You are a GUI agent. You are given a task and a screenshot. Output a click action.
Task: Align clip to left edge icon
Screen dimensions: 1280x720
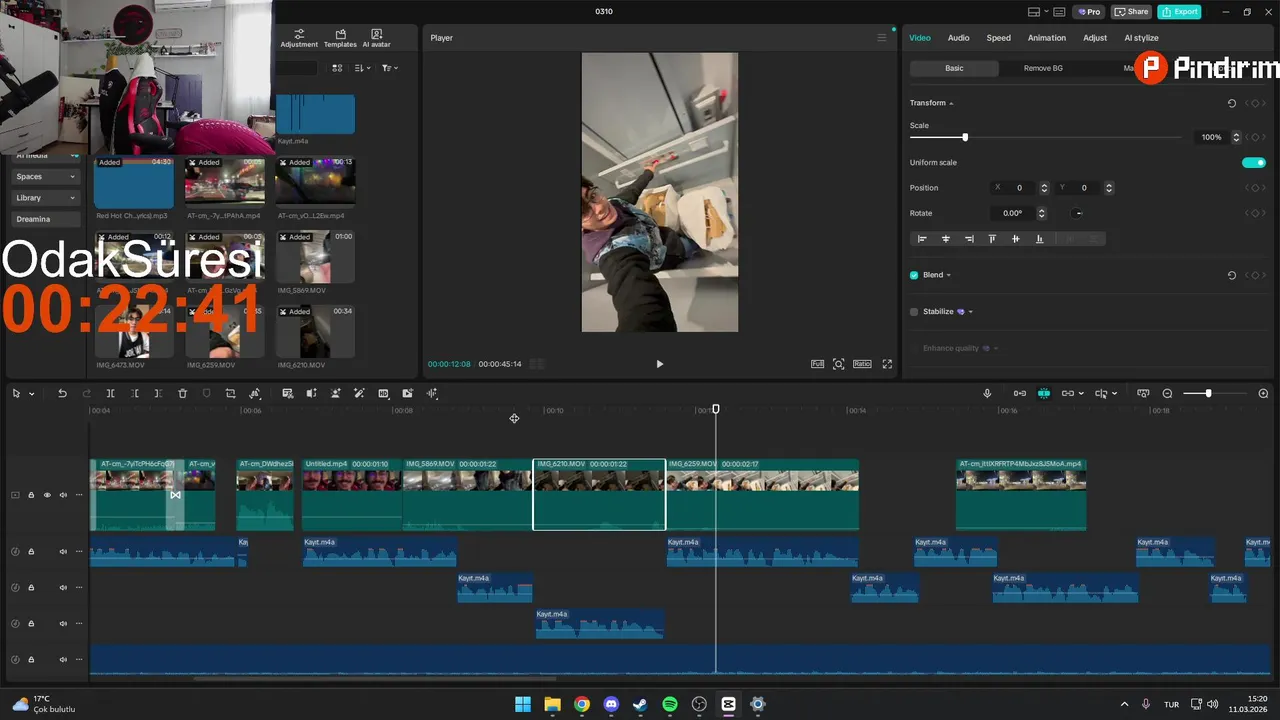(922, 239)
